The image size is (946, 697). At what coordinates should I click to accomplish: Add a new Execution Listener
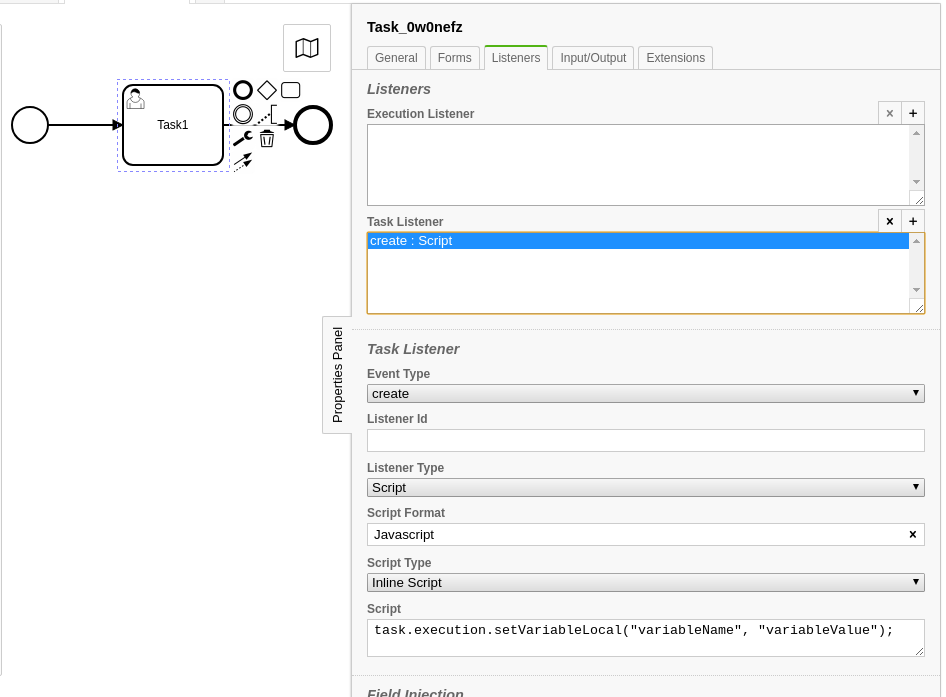pyautogui.click(x=913, y=113)
